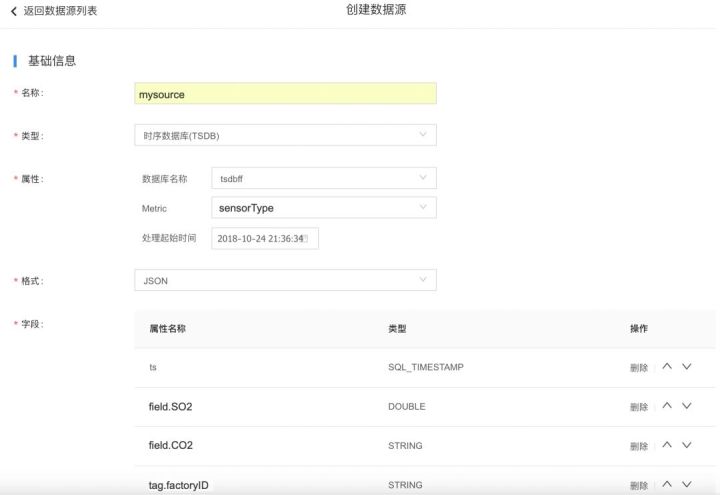Viewport: 720px width, 495px height.
Task: Move field.CO2 row down
Action: point(687,445)
